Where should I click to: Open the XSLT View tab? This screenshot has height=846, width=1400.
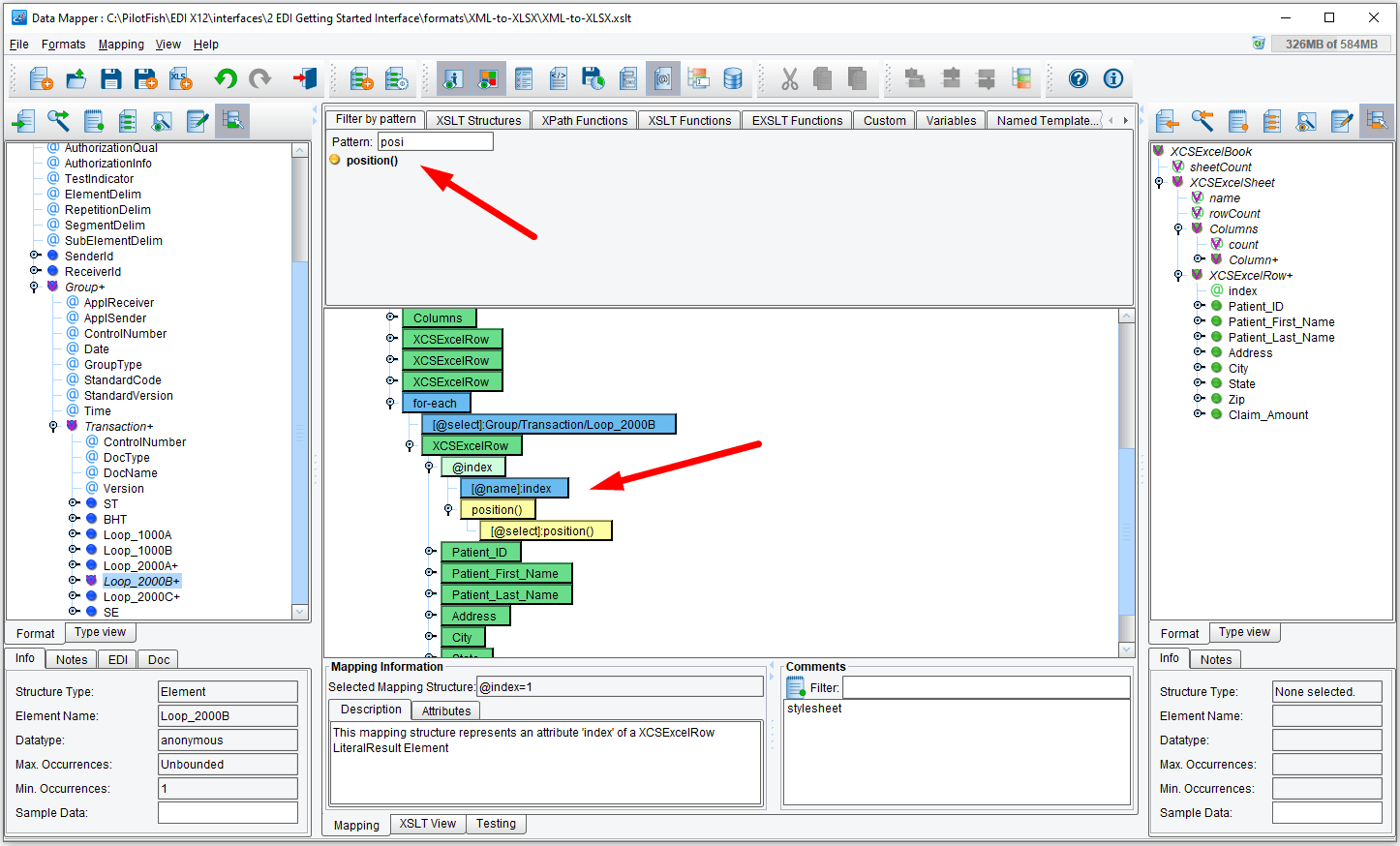pyautogui.click(x=428, y=824)
